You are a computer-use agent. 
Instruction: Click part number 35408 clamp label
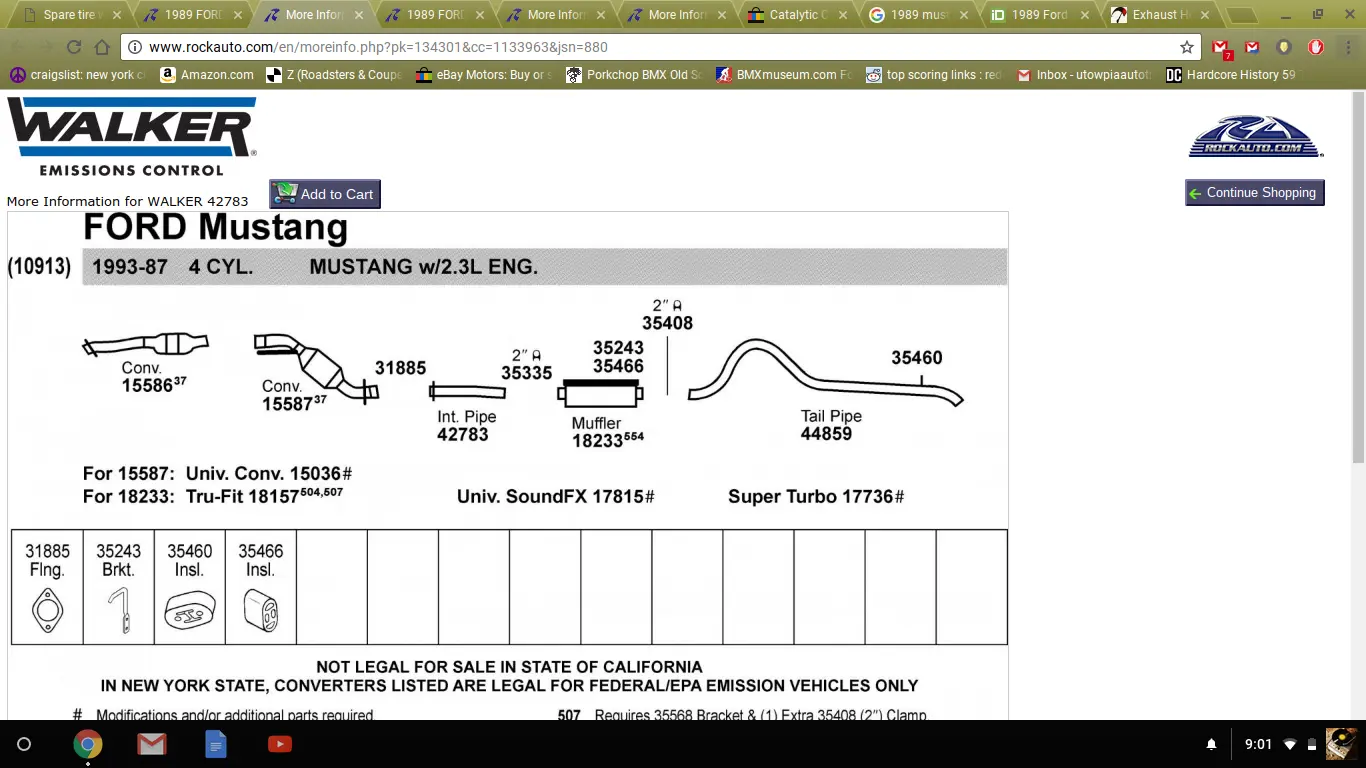click(x=667, y=323)
